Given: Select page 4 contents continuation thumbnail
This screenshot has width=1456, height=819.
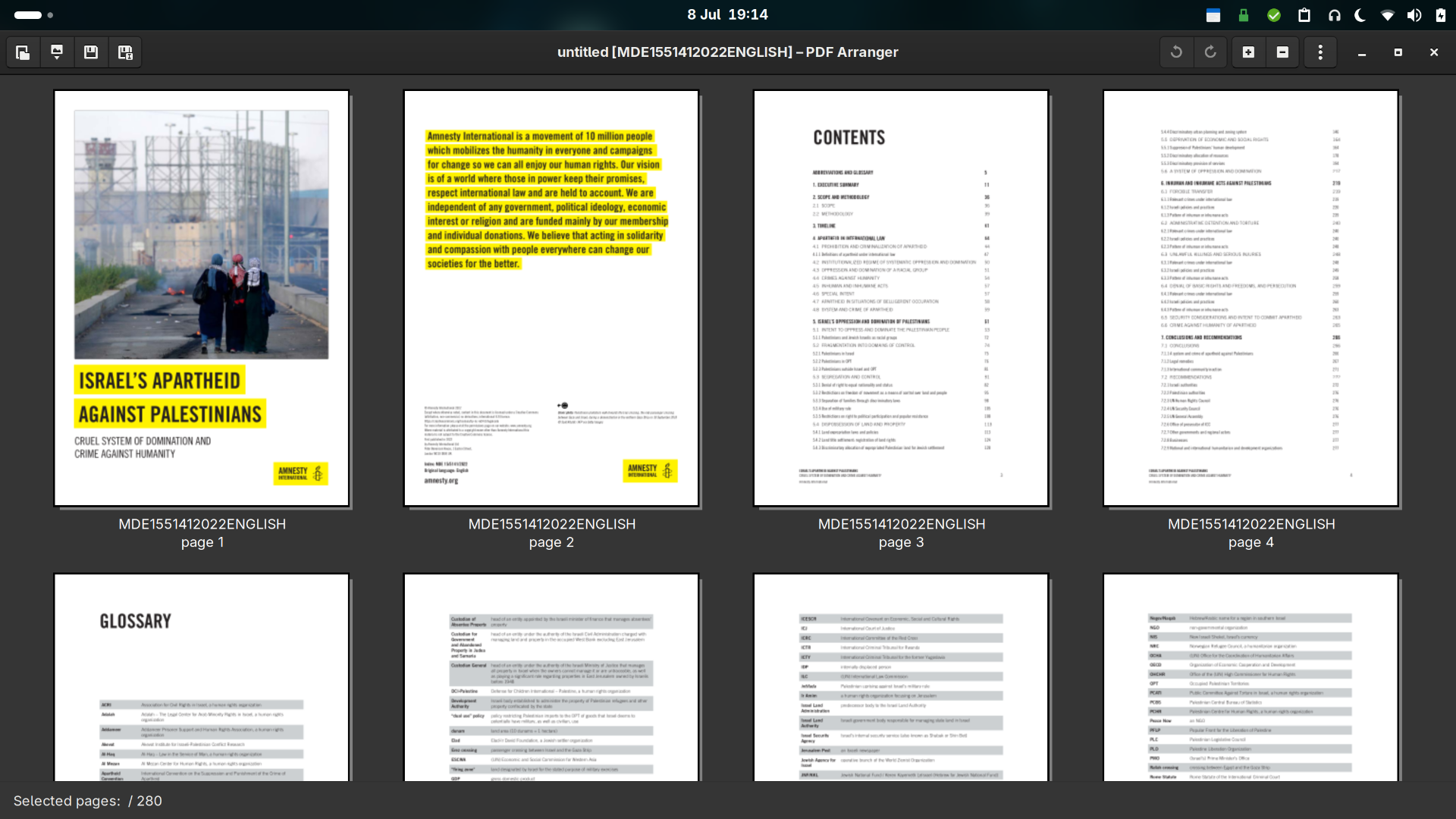Looking at the screenshot, I should coord(1250,298).
